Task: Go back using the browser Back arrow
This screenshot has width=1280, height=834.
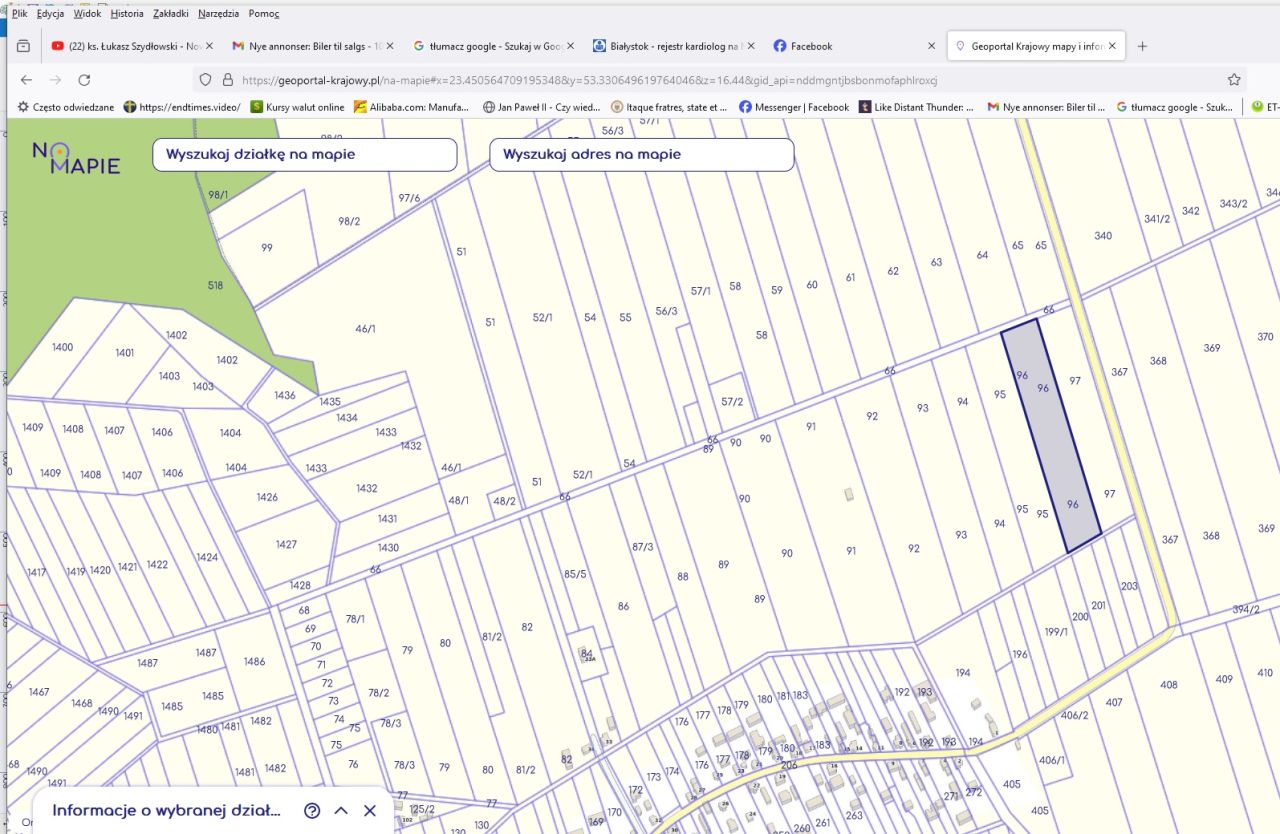Action: tap(26, 80)
